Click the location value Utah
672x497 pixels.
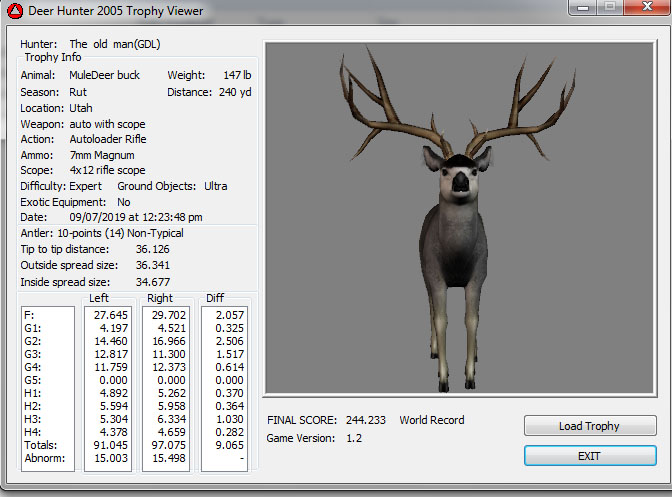point(81,107)
